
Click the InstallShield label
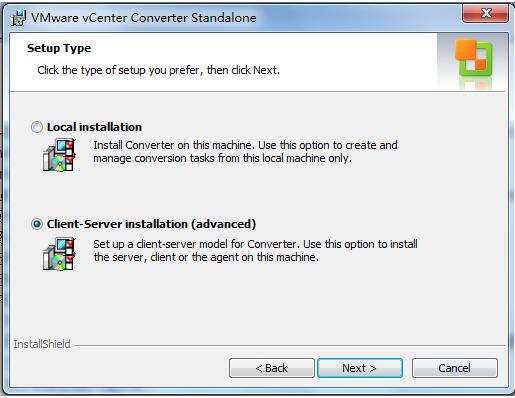coord(42,344)
